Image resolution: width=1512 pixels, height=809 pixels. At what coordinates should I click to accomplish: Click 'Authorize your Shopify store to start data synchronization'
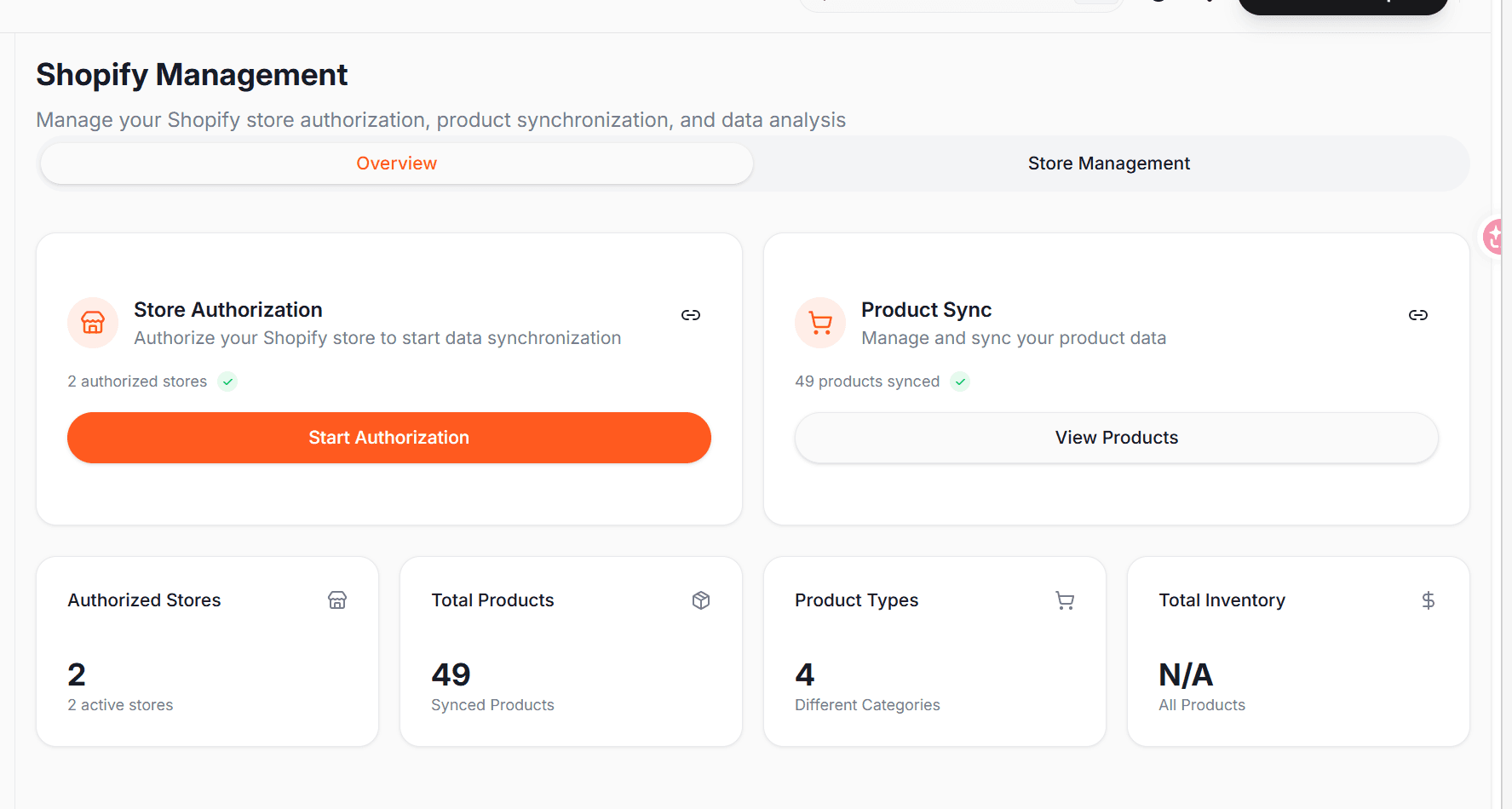[x=377, y=338]
